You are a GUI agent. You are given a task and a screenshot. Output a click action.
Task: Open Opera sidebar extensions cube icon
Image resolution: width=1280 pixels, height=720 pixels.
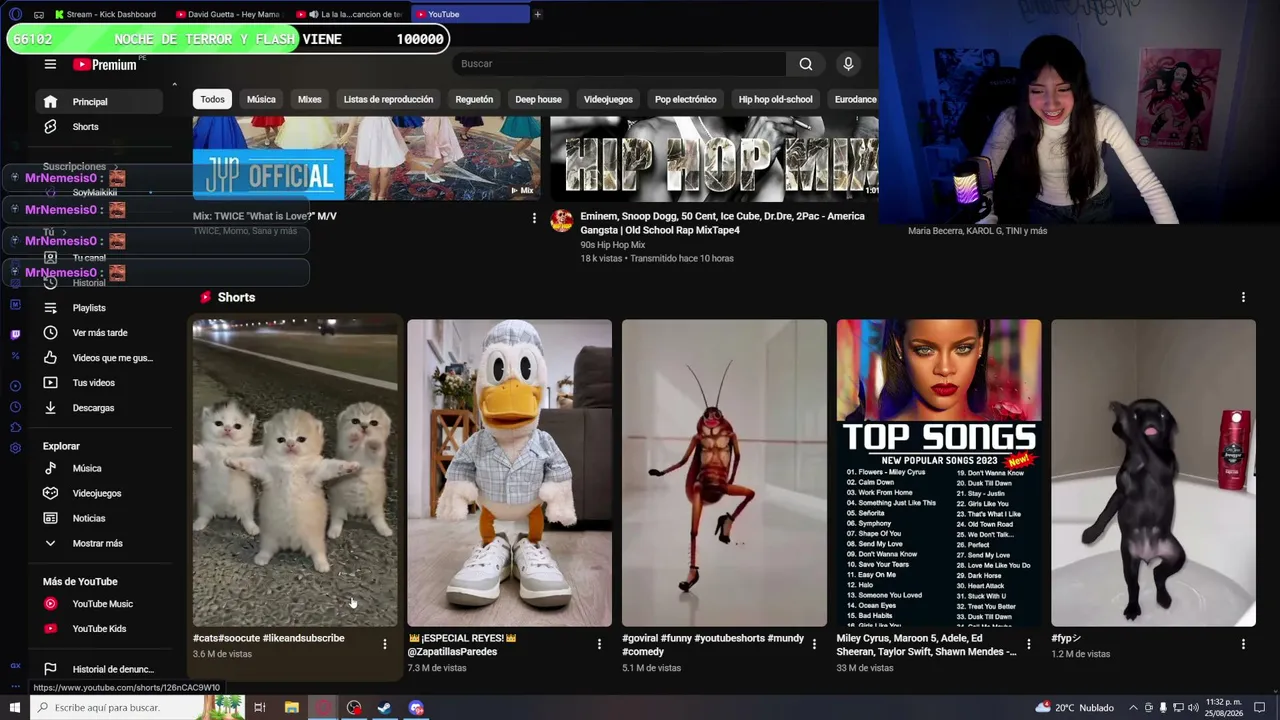pos(15,427)
